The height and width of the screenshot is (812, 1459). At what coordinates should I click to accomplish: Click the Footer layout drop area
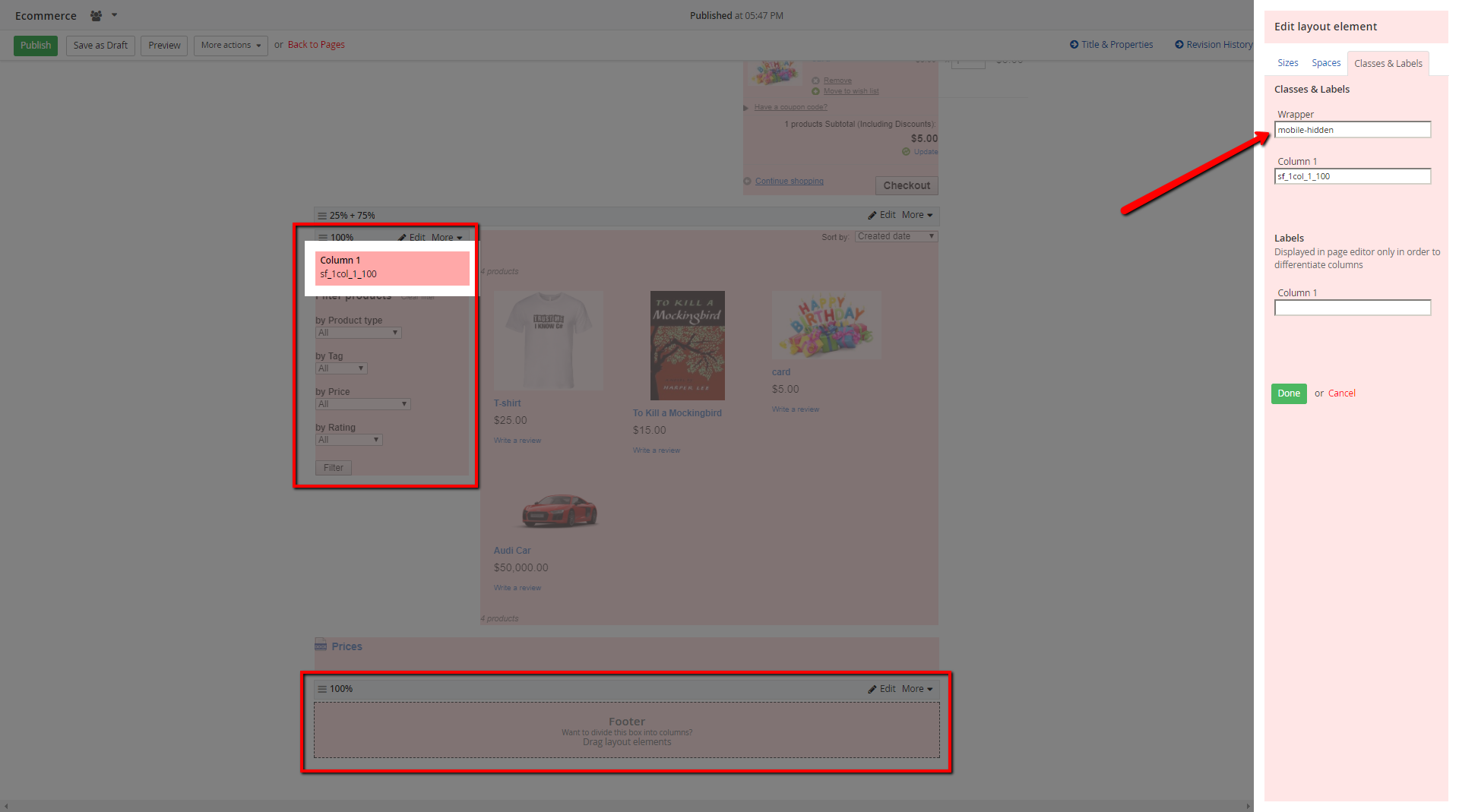pyautogui.click(x=626, y=730)
